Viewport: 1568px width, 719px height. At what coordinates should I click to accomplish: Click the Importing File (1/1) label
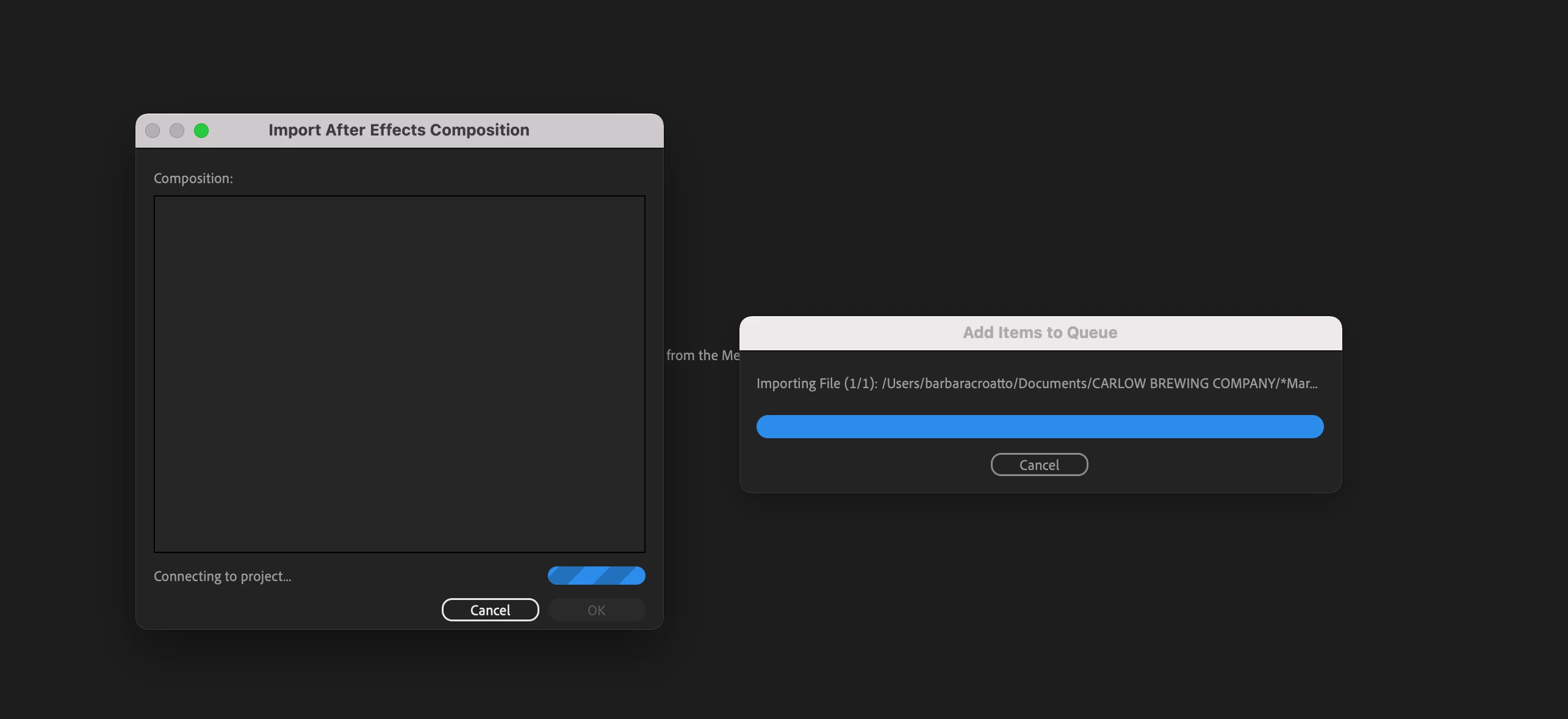coord(816,383)
